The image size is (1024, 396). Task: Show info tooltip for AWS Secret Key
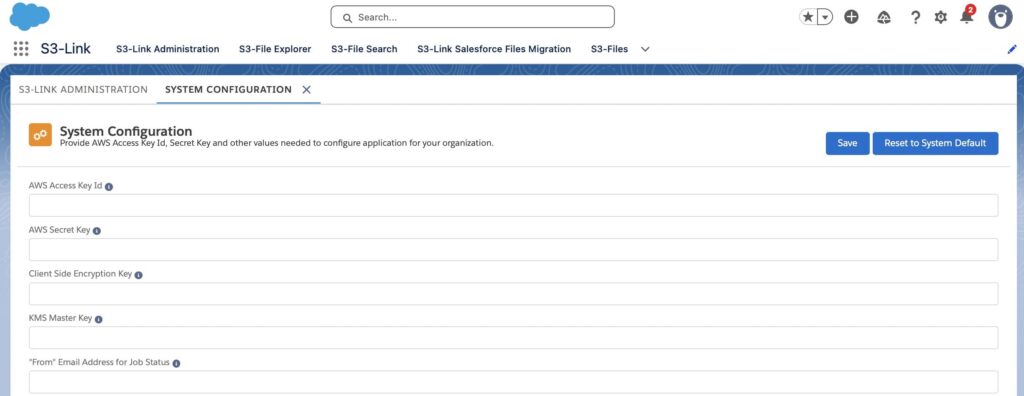click(97, 231)
